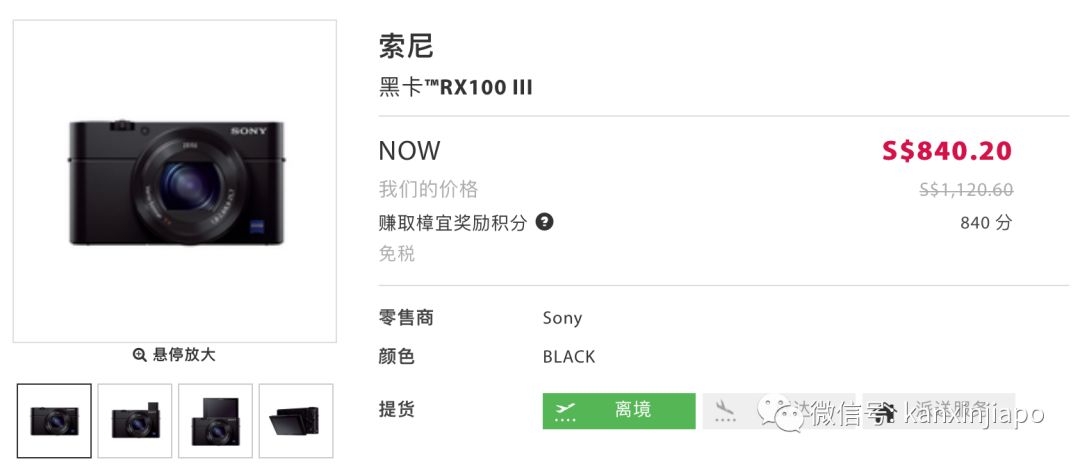Click the 索尼 brand name heading

pyautogui.click(x=406, y=46)
